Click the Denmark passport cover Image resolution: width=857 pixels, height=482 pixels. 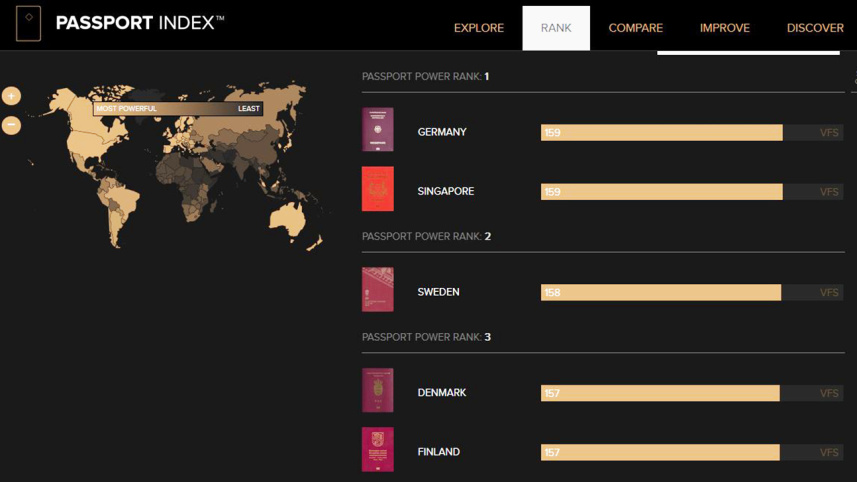pyautogui.click(x=377, y=391)
